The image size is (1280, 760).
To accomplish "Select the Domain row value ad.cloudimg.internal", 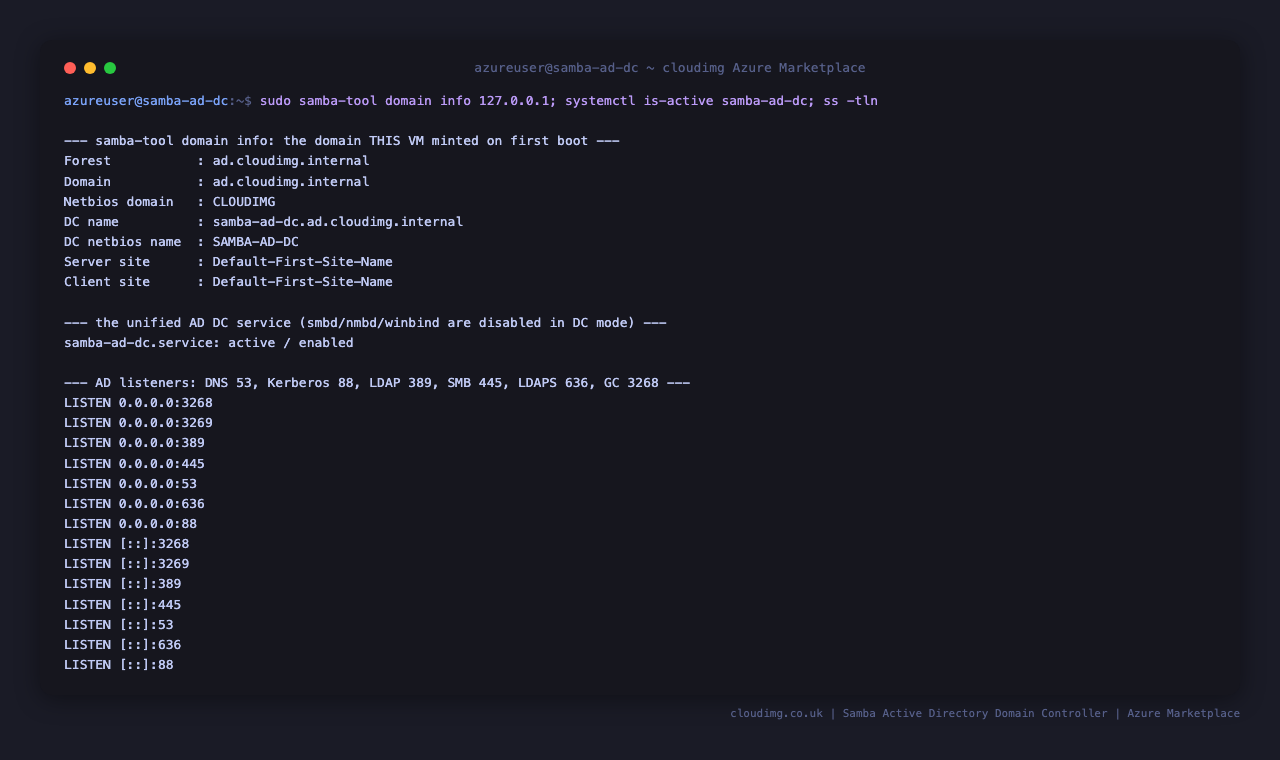I will click(x=291, y=182).
